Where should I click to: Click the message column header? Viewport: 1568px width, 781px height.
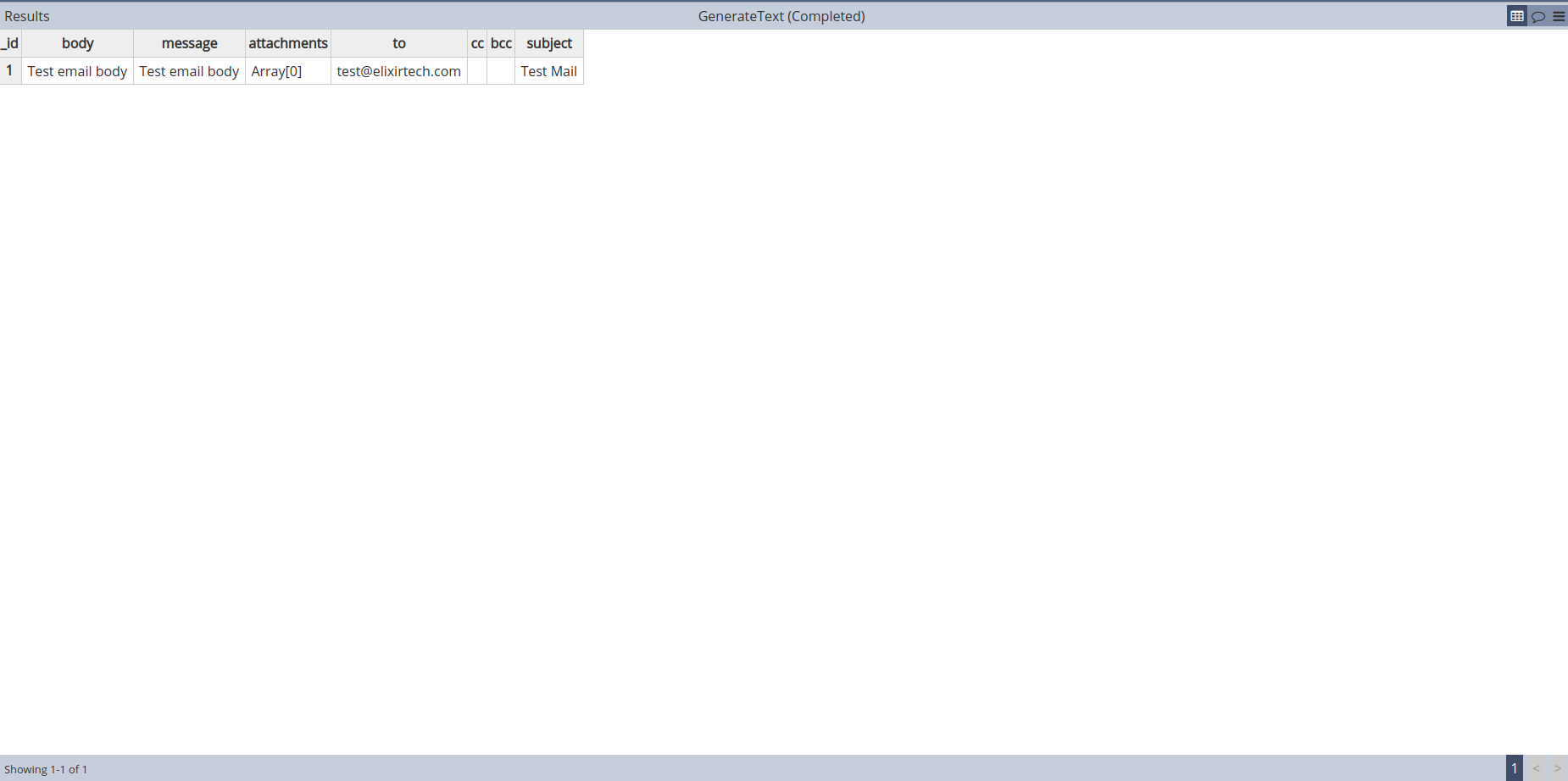coord(189,43)
